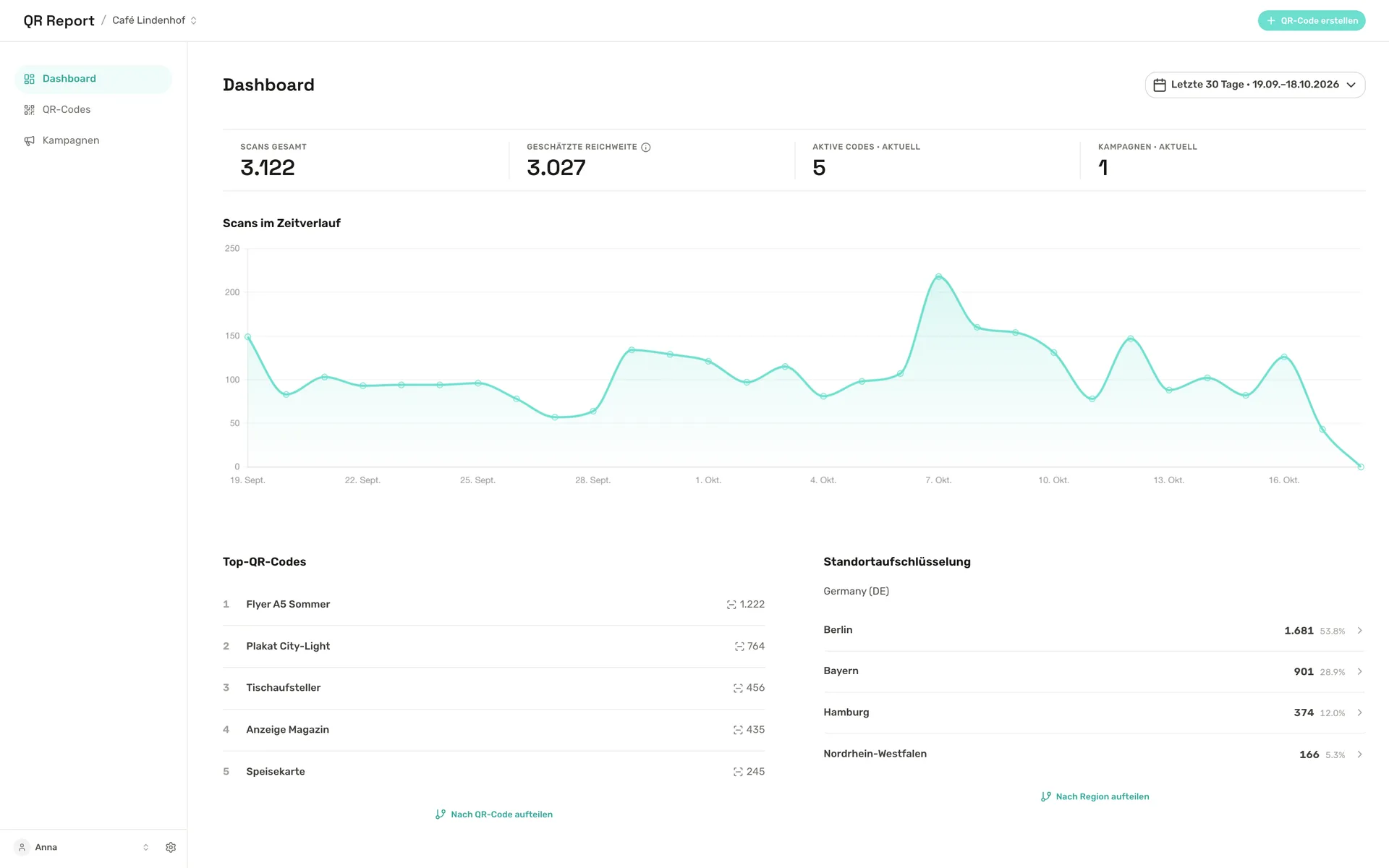The image size is (1389, 868).
Task: Click the Aktive Codes value 5
Action: [819, 168]
